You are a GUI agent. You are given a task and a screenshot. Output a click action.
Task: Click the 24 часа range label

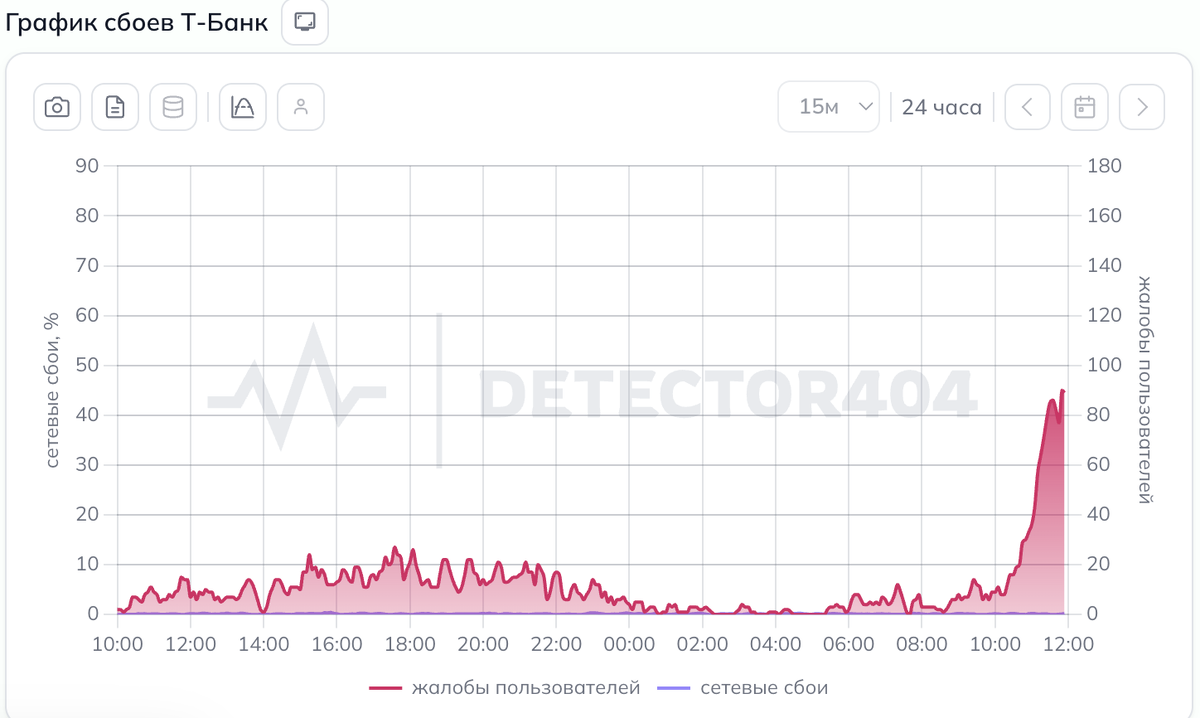coord(941,107)
